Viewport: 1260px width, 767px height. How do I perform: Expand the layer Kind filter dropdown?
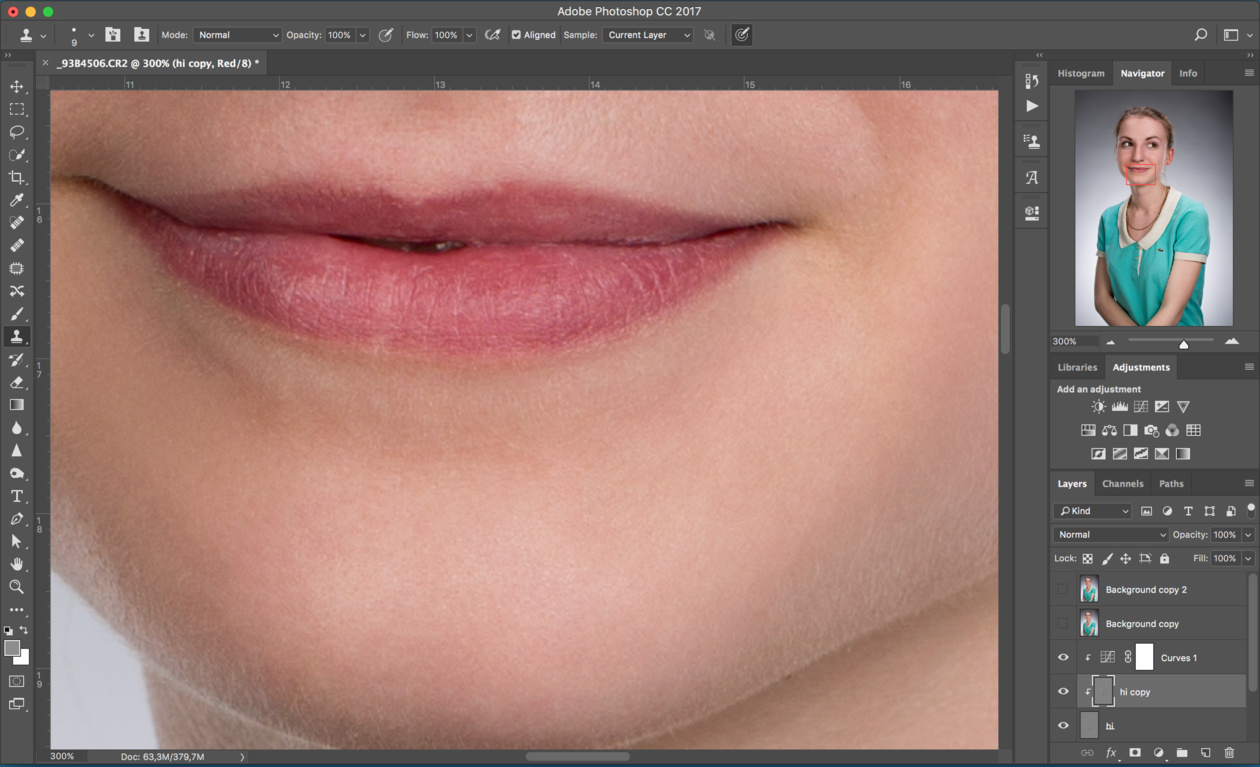[x=1093, y=511]
